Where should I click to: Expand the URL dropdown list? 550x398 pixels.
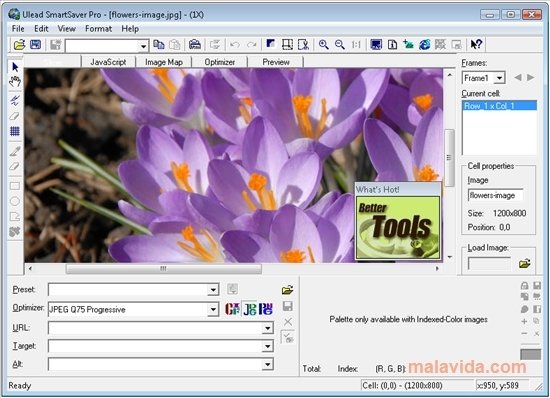(267, 328)
